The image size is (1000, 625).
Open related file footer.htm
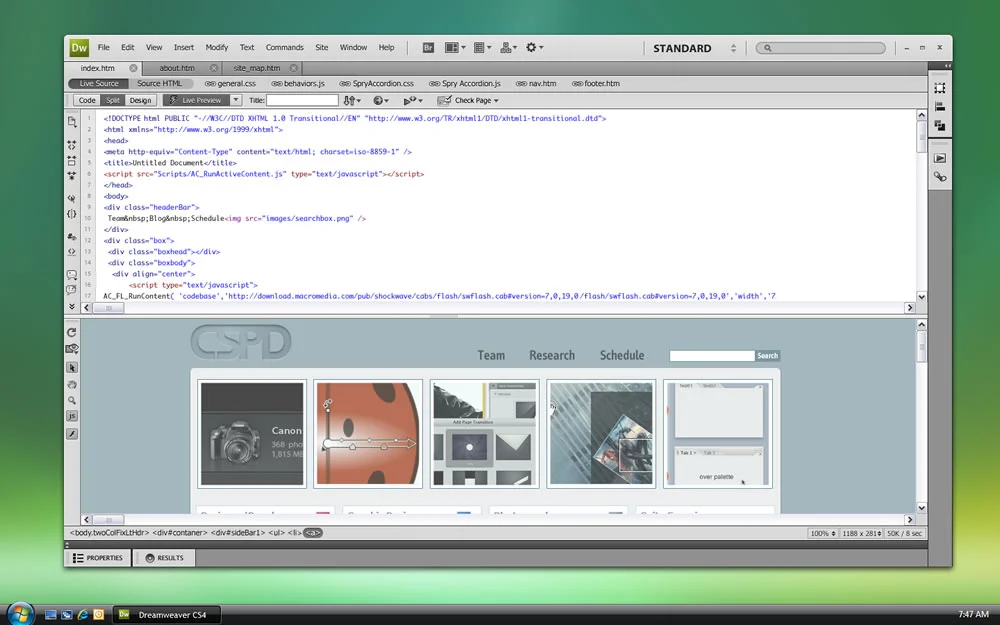(596, 84)
